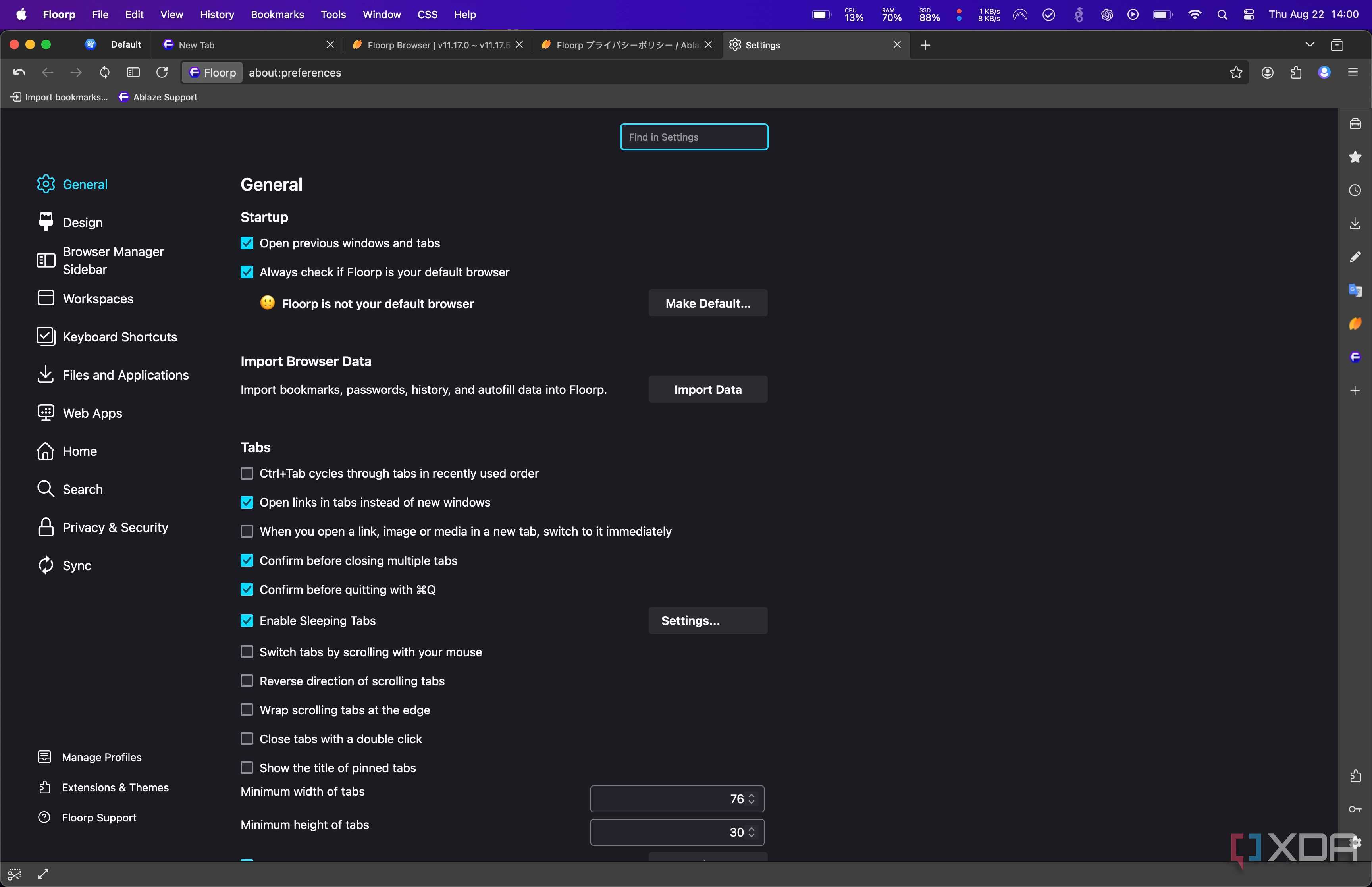Image resolution: width=1372 pixels, height=887 pixels.
Task: Open add-ons puzzle icon at sidebar bottom
Action: pyautogui.click(x=1355, y=776)
